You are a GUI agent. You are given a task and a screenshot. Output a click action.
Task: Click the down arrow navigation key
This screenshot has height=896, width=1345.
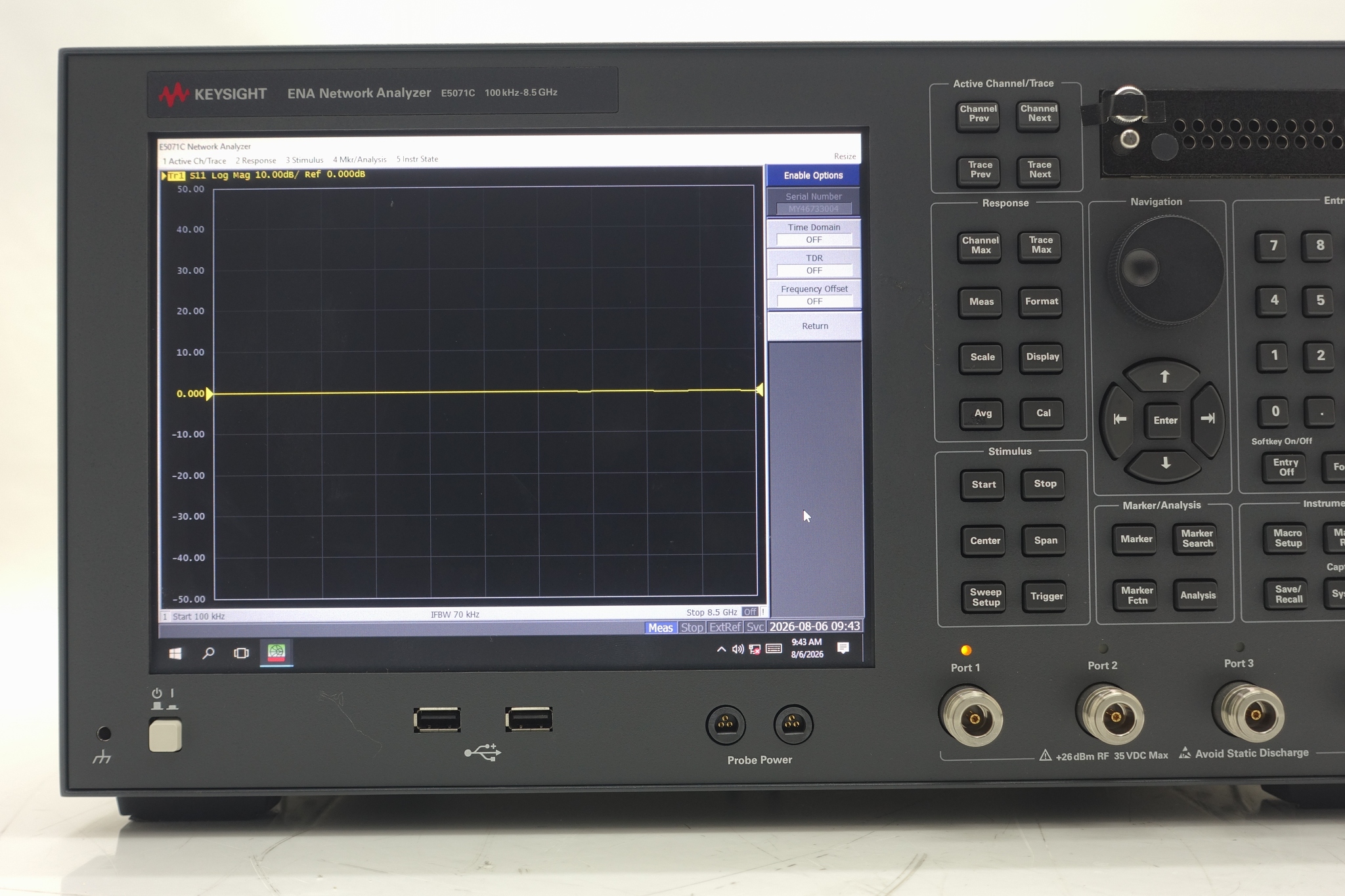tap(1165, 463)
